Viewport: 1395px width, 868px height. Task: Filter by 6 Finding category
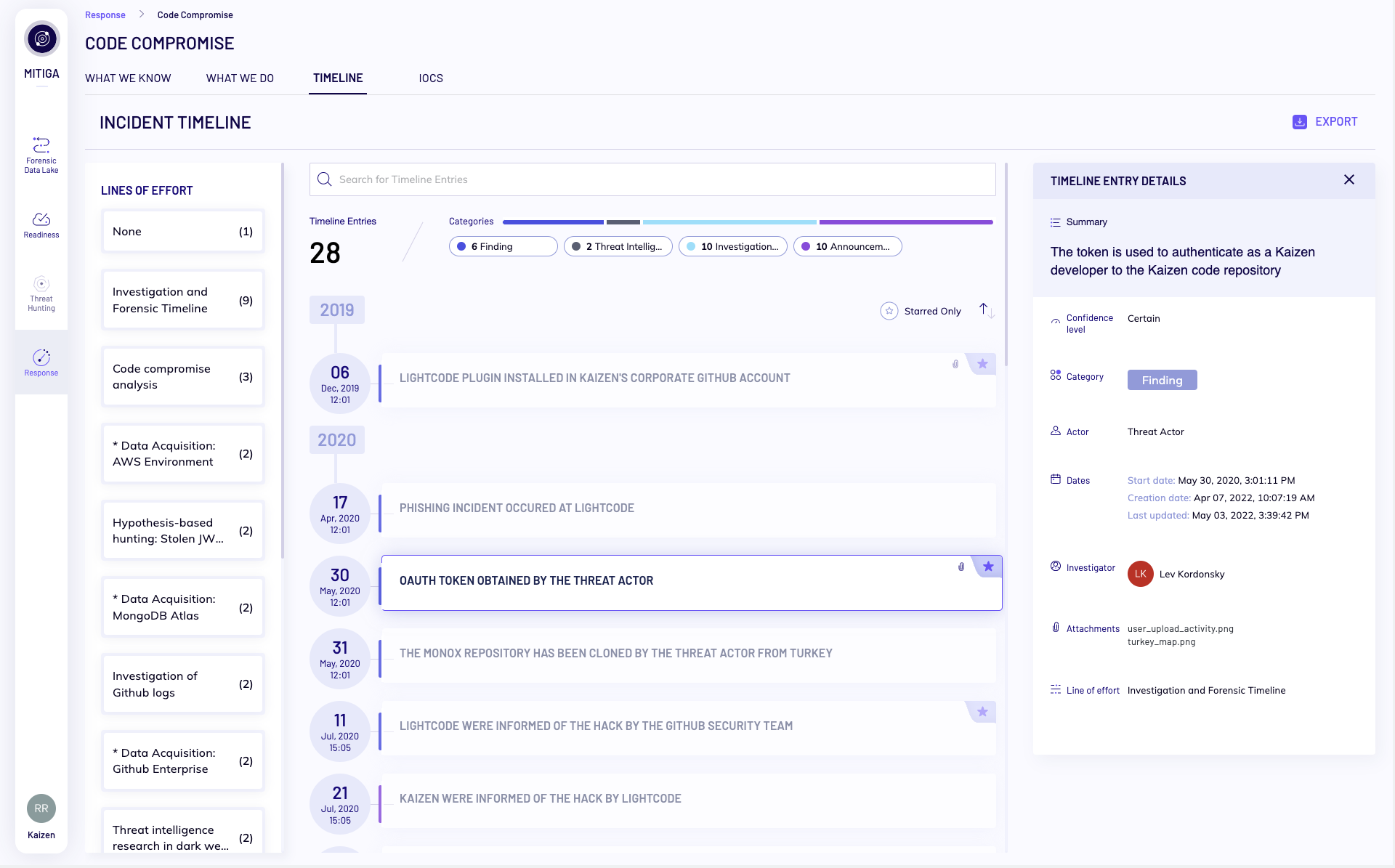pos(503,247)
